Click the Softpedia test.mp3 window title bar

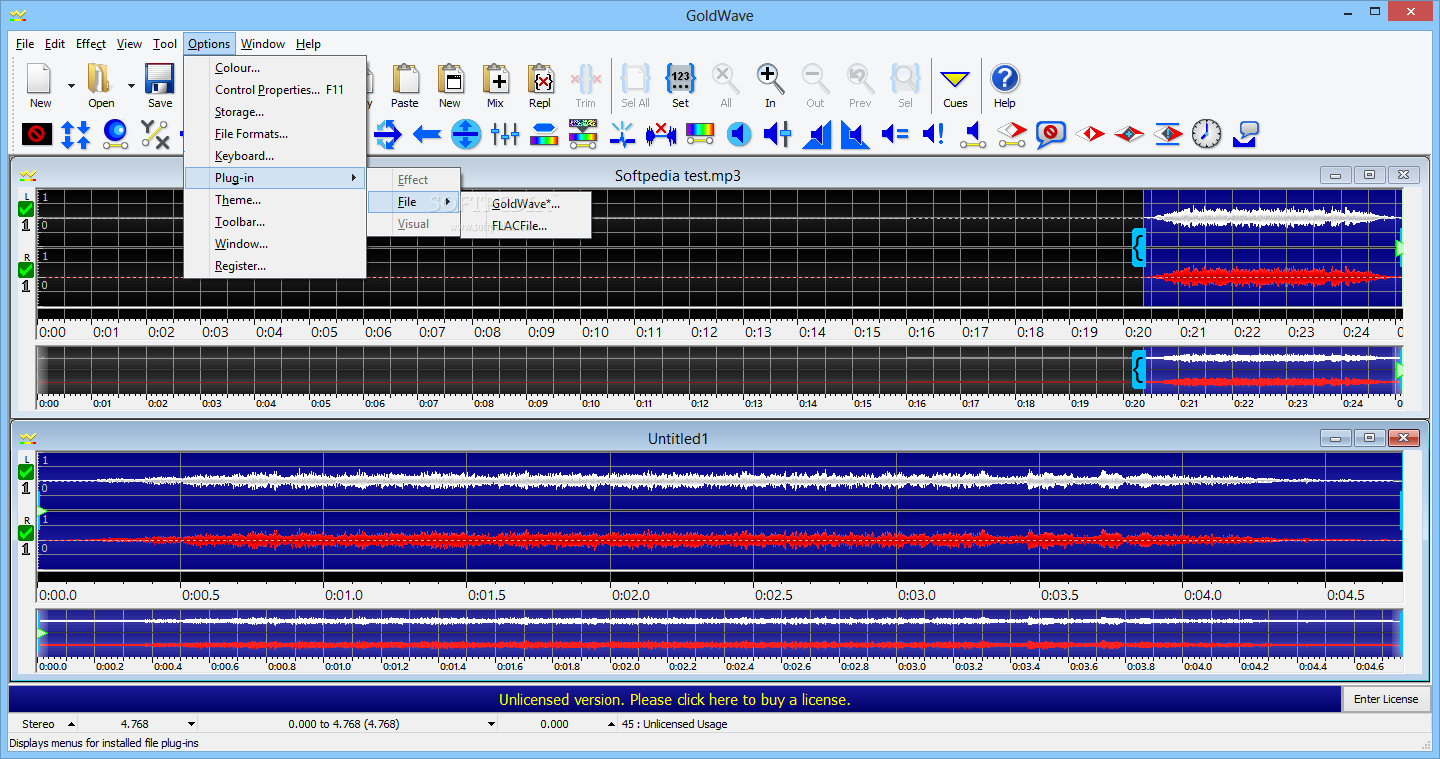677,176
